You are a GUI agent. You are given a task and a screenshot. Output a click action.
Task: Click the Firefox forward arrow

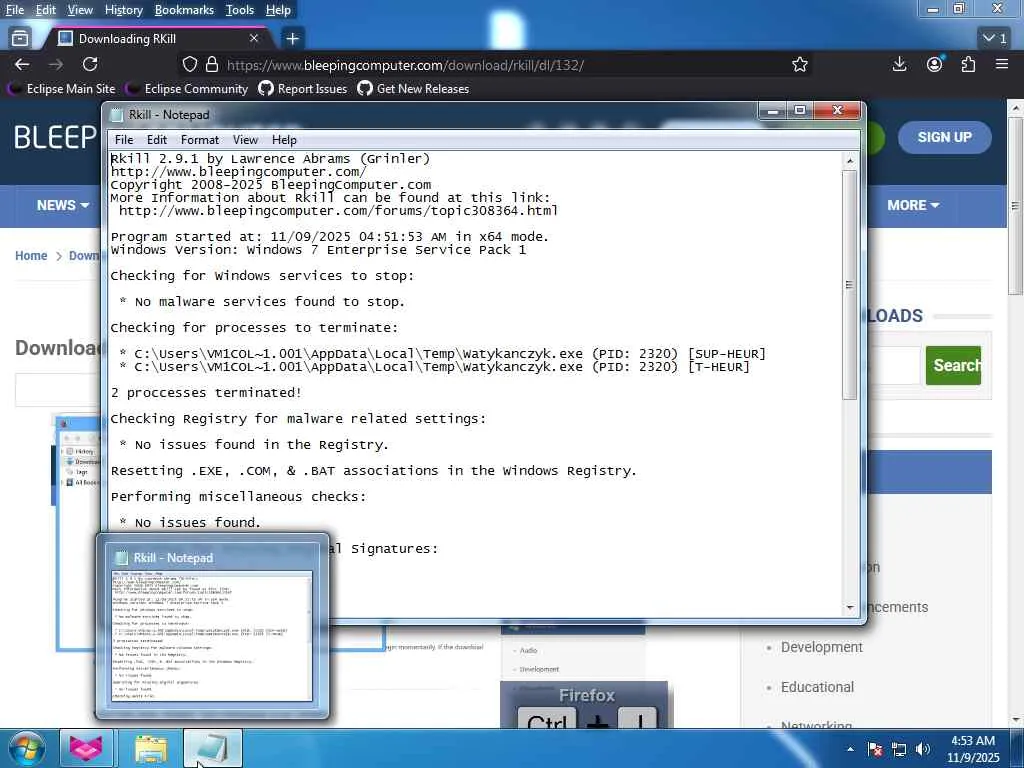pyautogui.click(x=56, y=64)
